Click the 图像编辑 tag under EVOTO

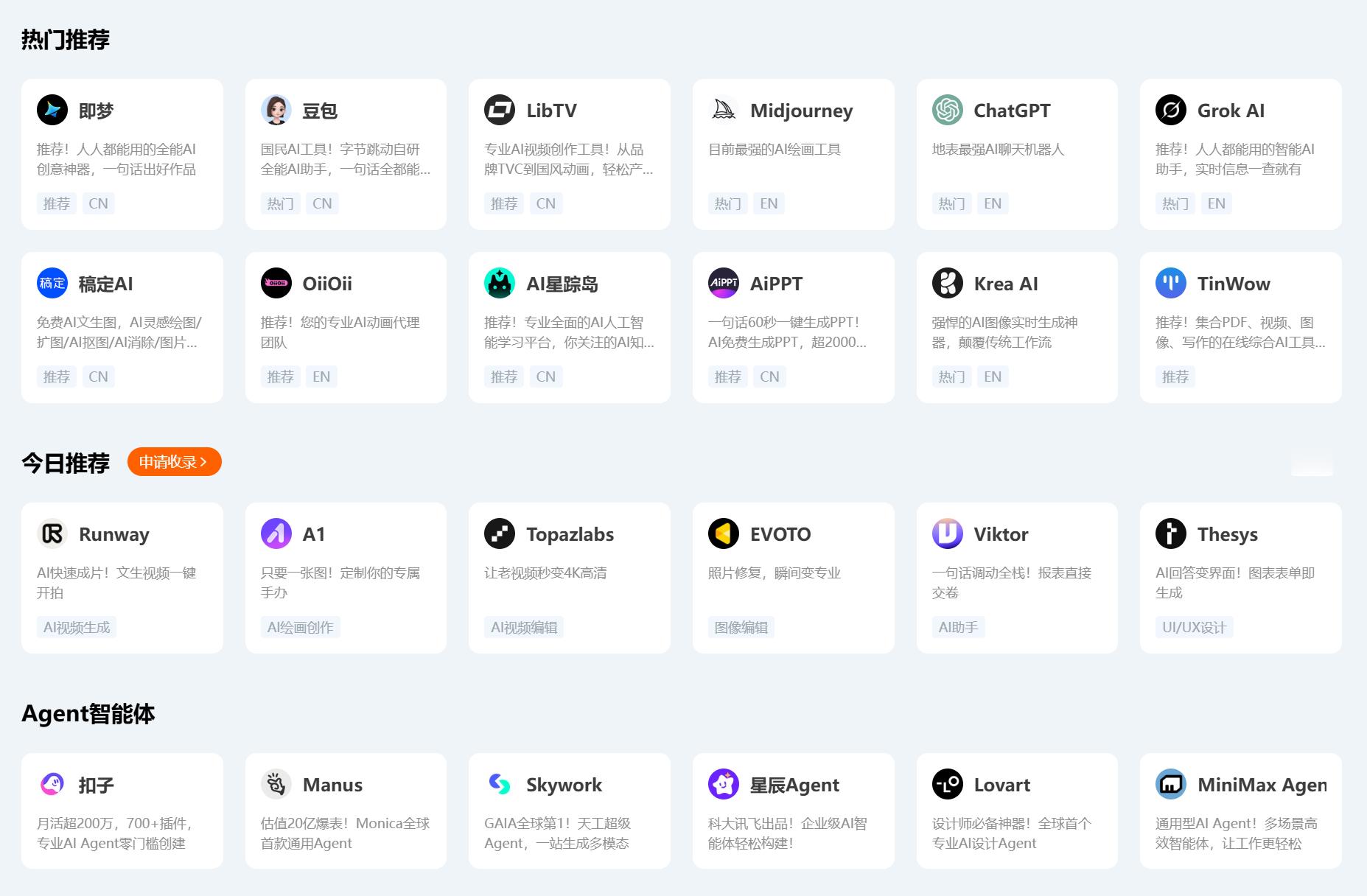click(741, 627)
